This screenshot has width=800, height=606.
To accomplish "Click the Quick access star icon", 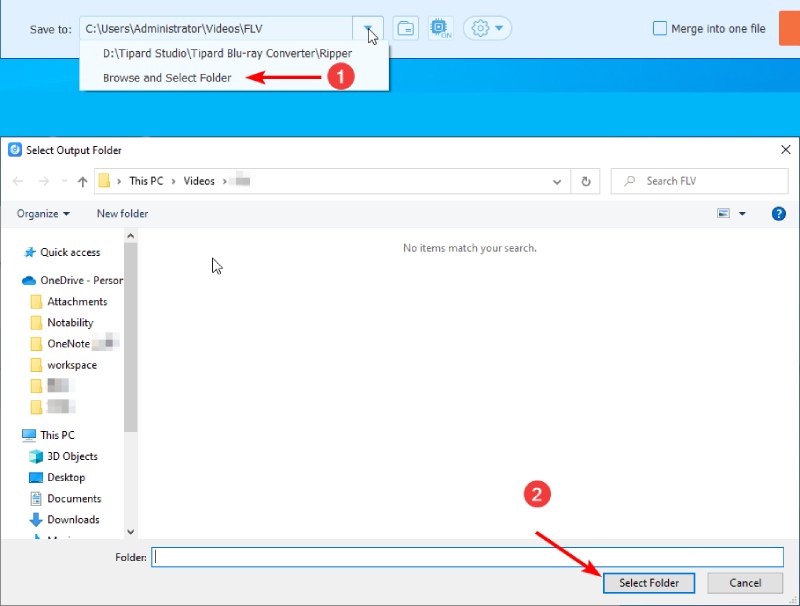I will (x=30, y=252).
